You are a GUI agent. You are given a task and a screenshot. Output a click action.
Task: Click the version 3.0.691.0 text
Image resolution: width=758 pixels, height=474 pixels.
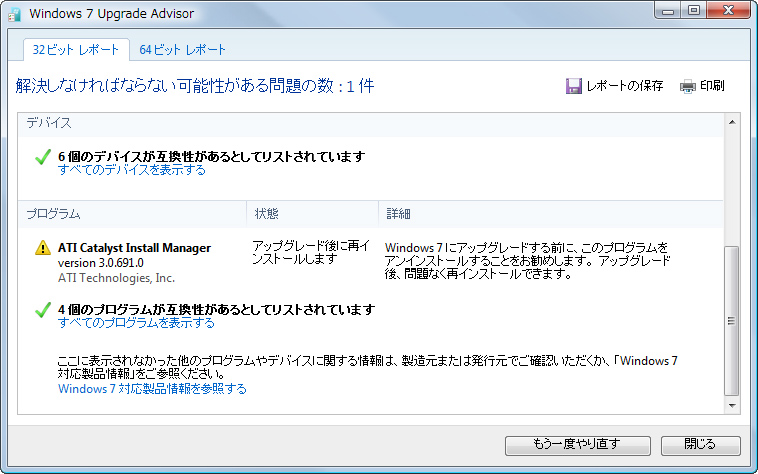point(101,263)
